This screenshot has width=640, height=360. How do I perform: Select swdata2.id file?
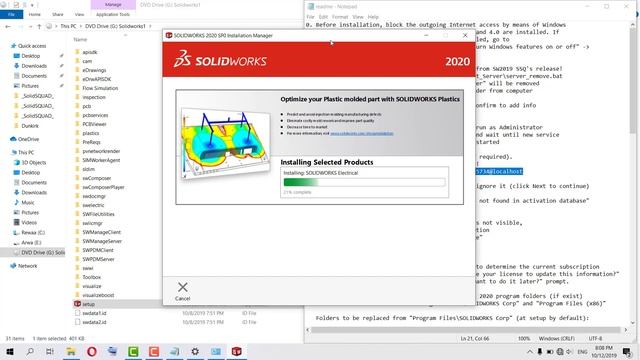pyautogui.click(x=94, y=322)
